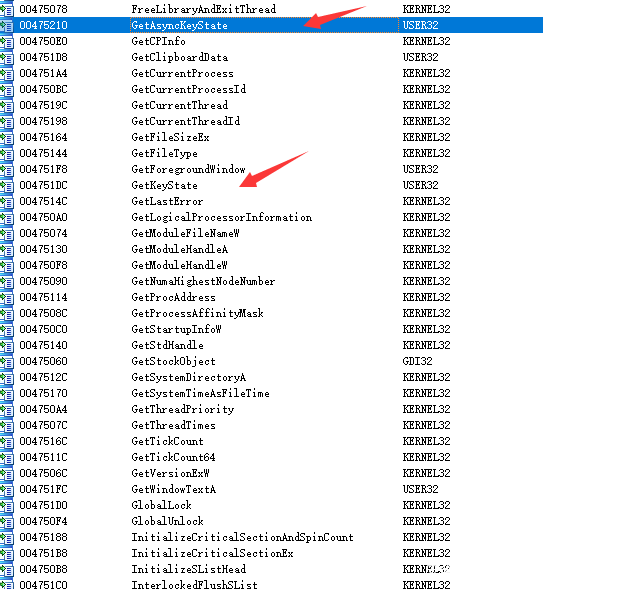Click address 004751A4

point(43,73)
